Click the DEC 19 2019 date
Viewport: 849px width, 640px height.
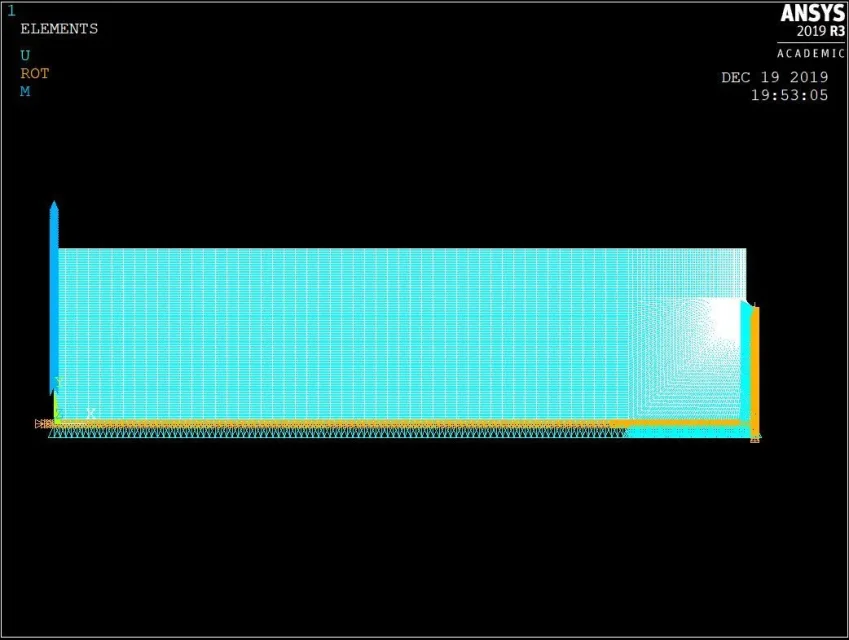(x=774, y=77)
